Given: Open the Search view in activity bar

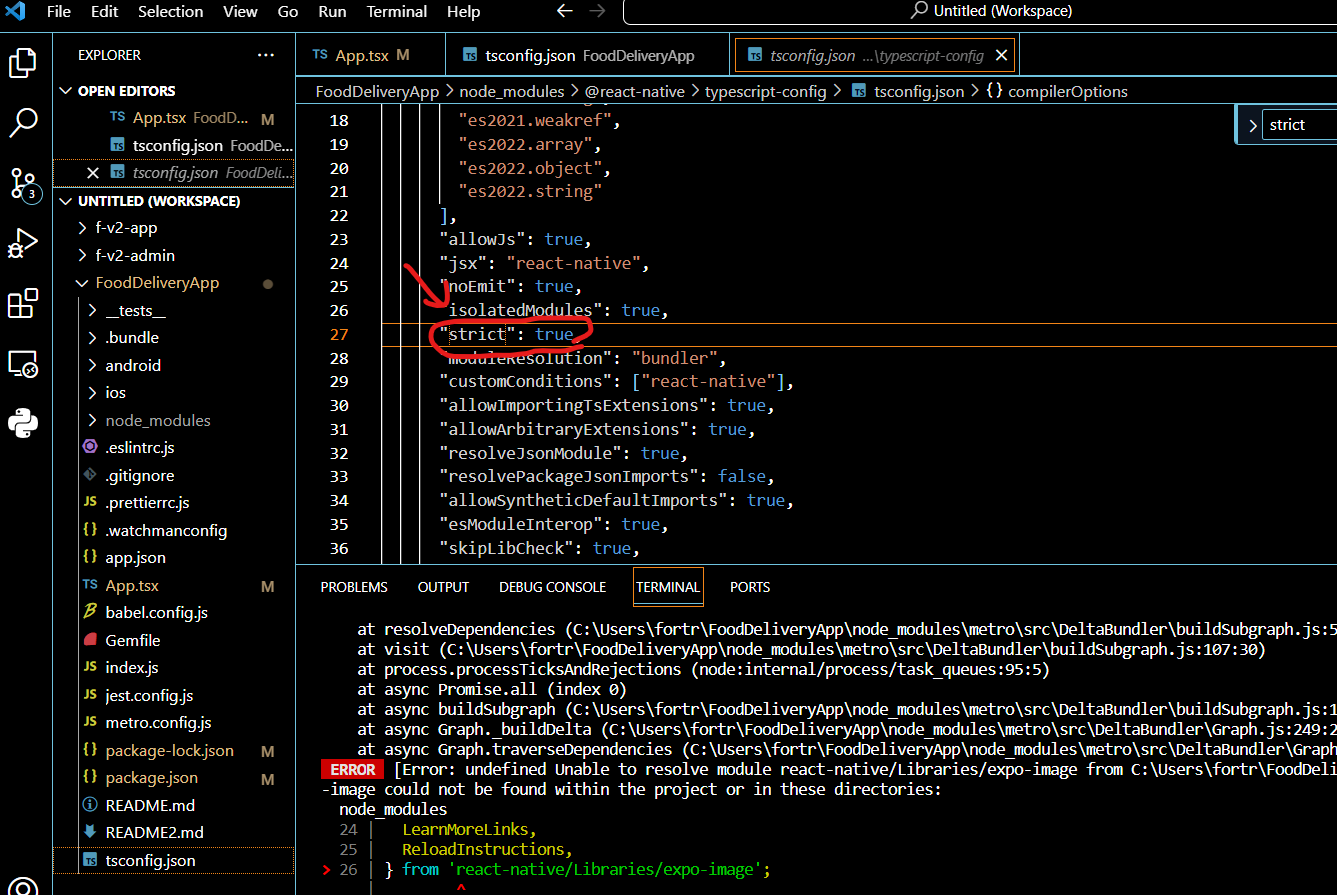Looking at the screenshot, I should tap(23, 124).
